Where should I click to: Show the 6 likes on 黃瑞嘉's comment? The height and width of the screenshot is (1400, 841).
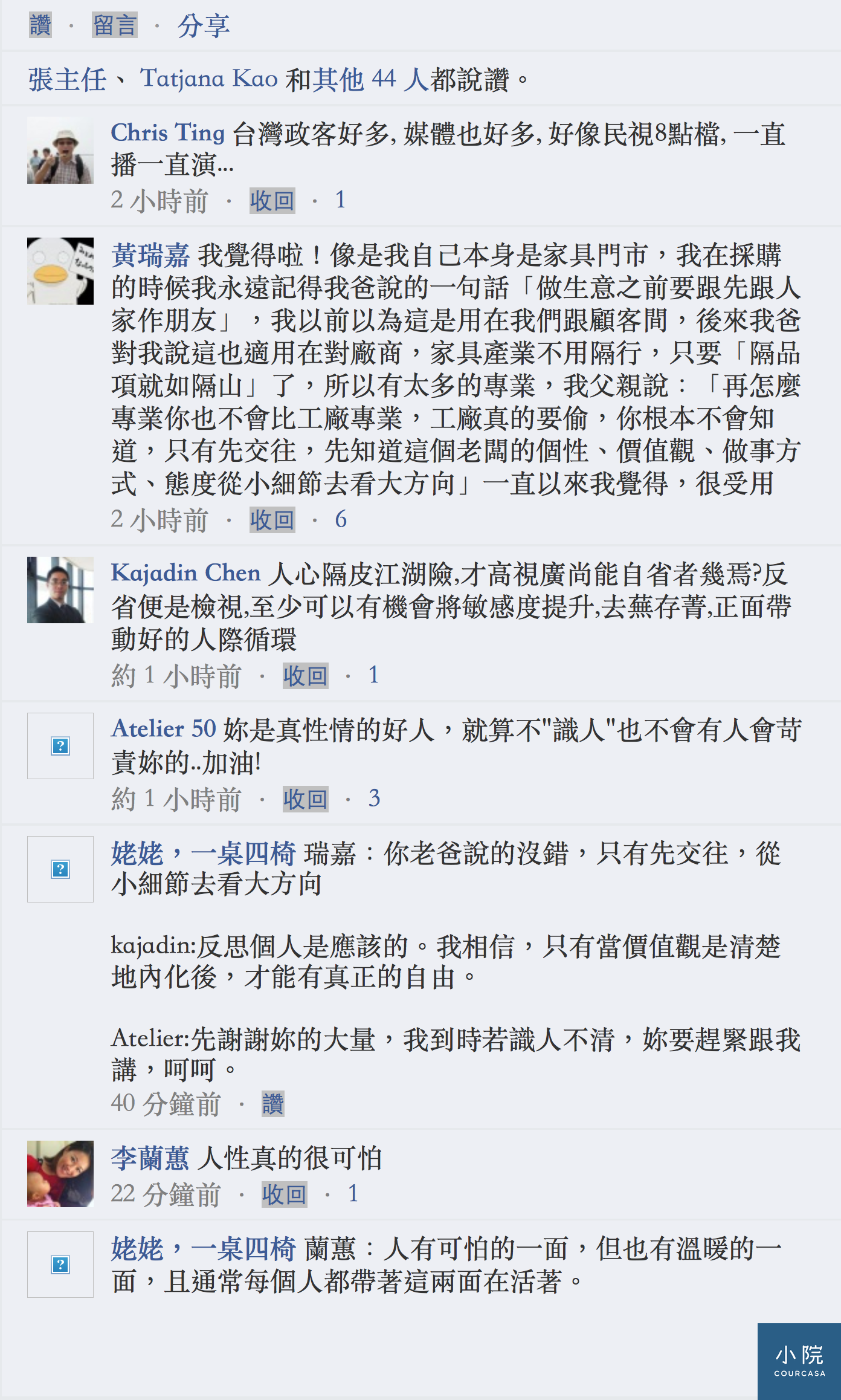(341, 519)
